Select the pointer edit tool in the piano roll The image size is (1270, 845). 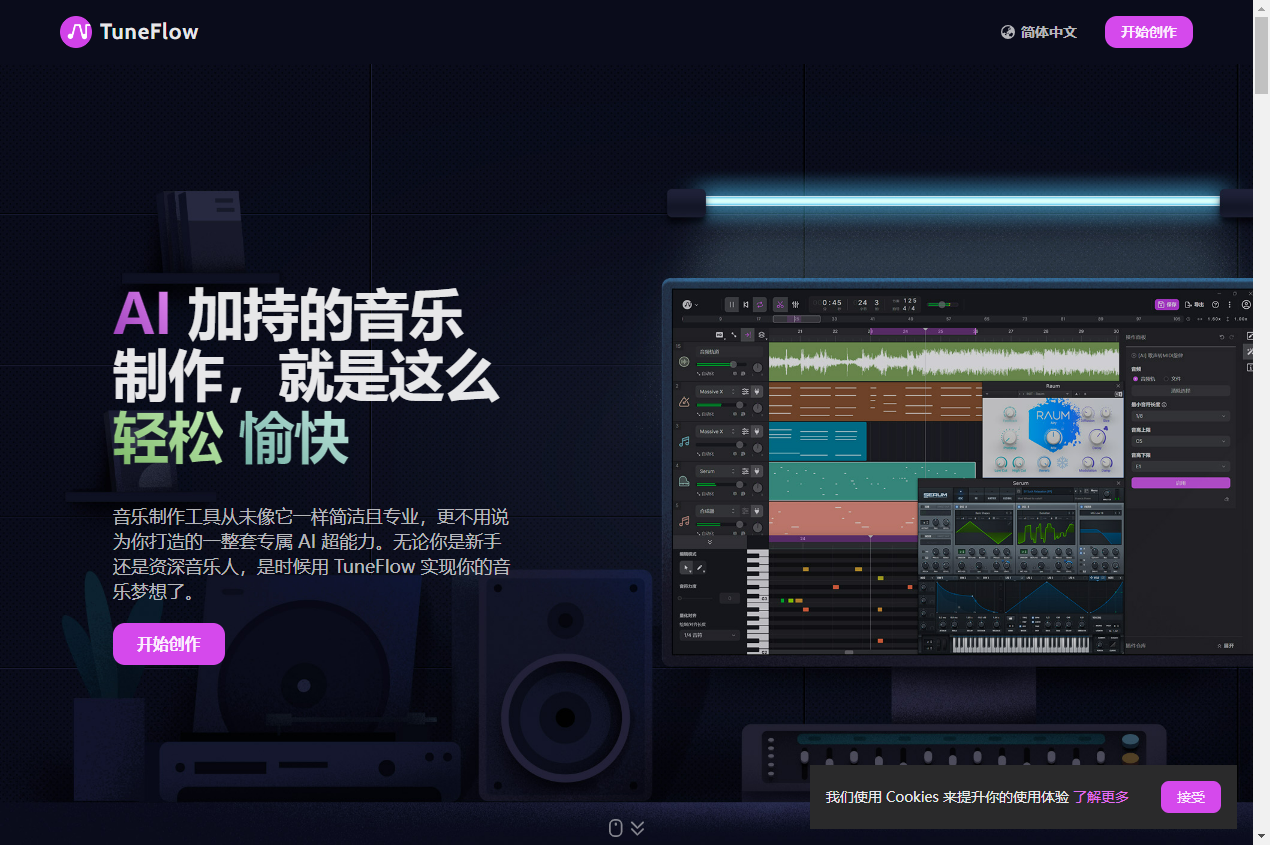coord(686,568)
